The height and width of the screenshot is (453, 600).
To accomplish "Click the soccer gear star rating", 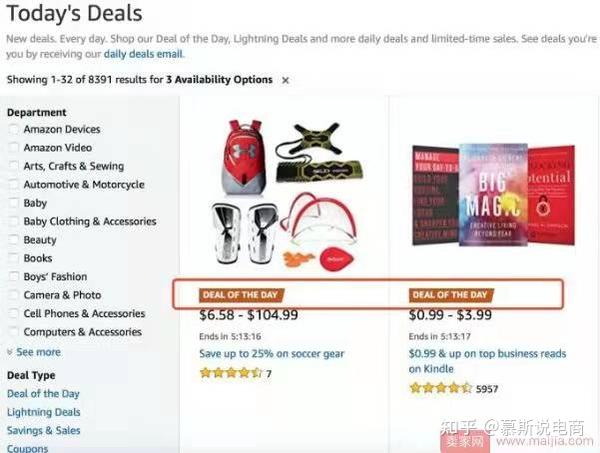I will click(x=230, y=373).
